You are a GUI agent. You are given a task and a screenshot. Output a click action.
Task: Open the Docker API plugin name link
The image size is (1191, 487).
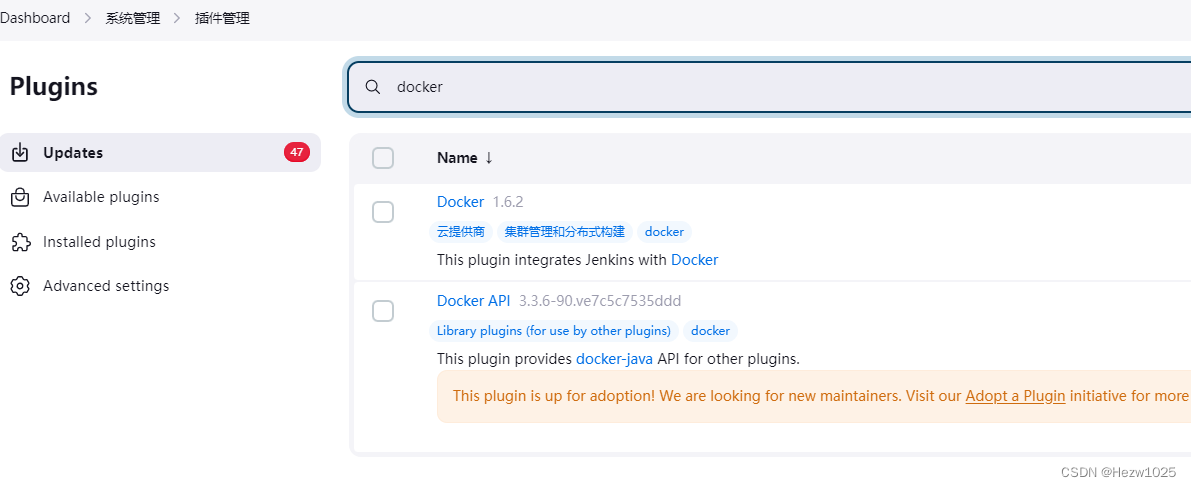coord(473,301)
